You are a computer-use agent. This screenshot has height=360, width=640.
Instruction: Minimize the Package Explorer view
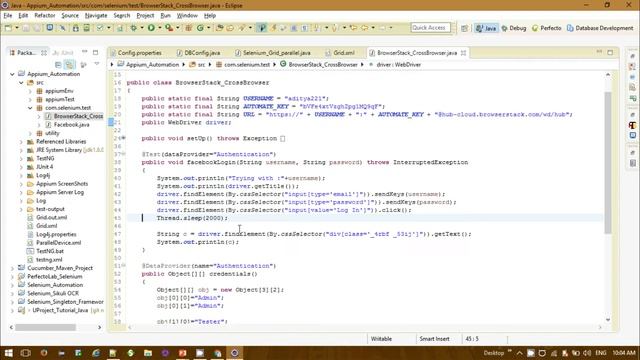84,52
